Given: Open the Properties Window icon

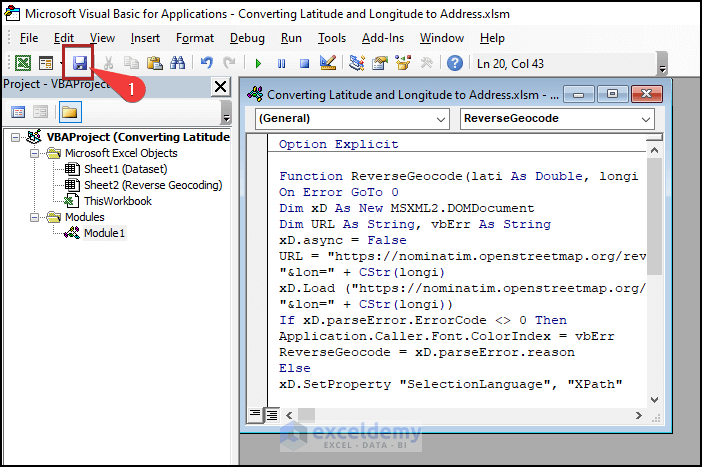Looking at the screenshot, I should pyautogui.click(x=380, y=63).
